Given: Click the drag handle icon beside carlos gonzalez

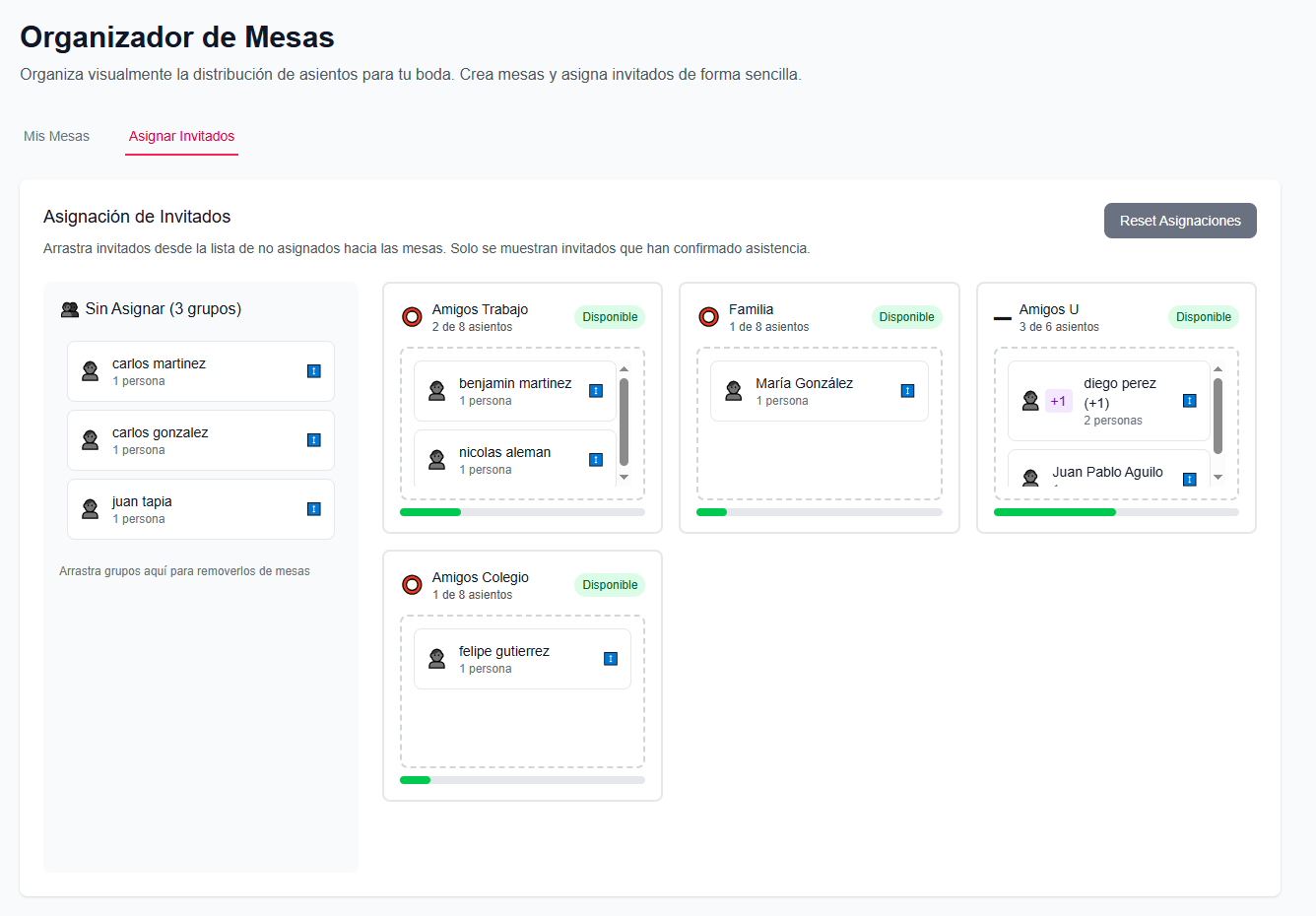Looking at the screenshot, I should click(x=314, y=440).
